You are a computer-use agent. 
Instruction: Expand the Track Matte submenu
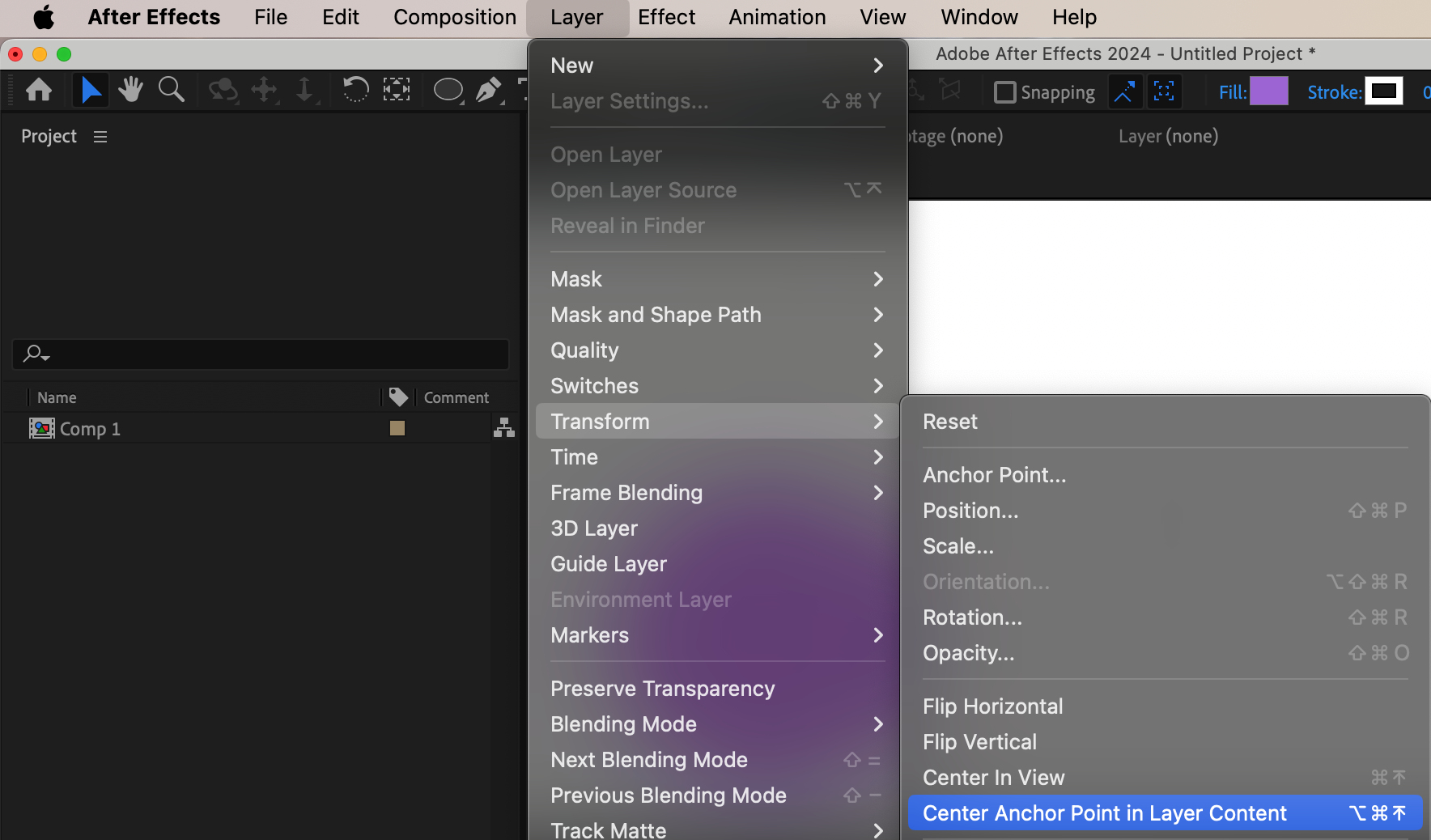717,829
